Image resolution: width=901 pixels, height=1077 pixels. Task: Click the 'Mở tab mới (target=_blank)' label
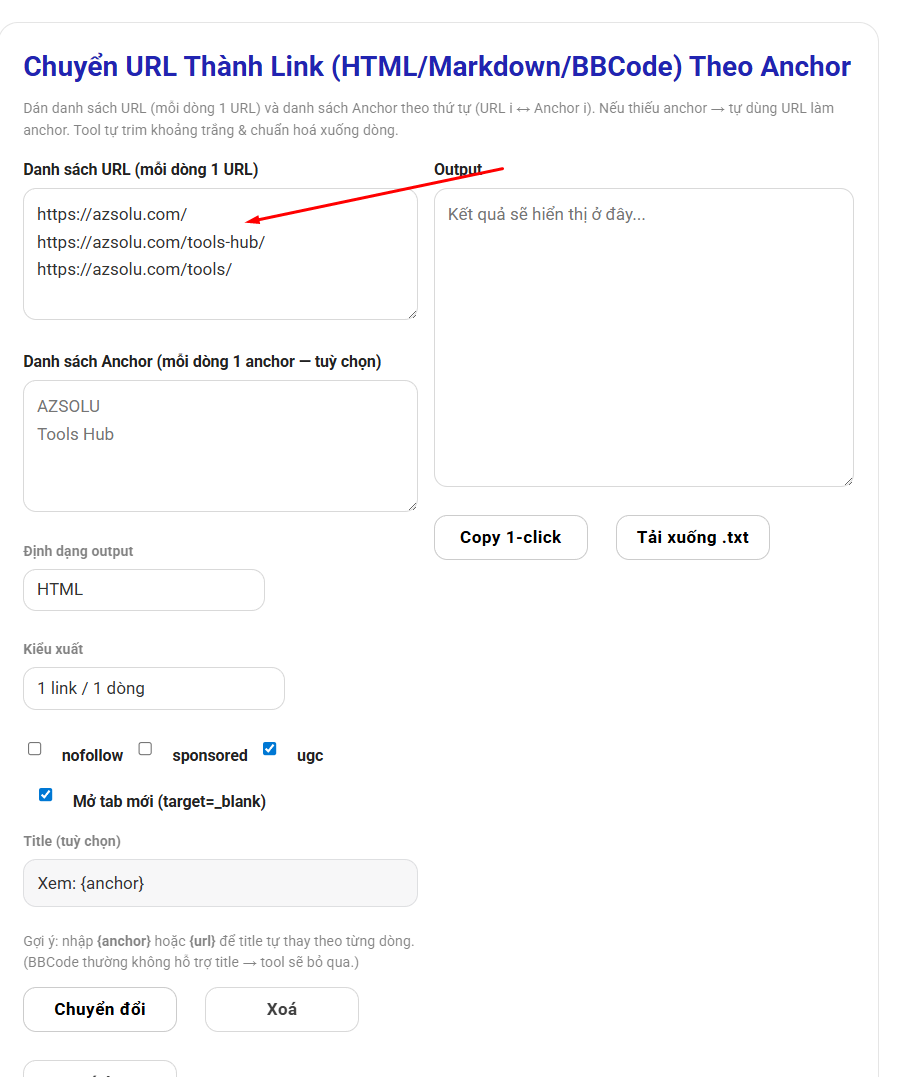click(x=170, y=802)
